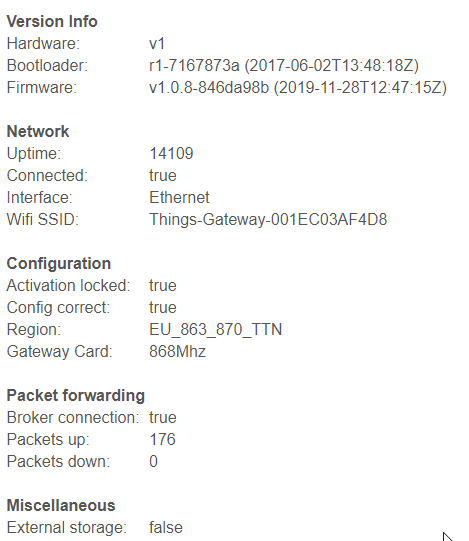
Task: Click the Activation locked value true
Action: (x=163, y=286)
